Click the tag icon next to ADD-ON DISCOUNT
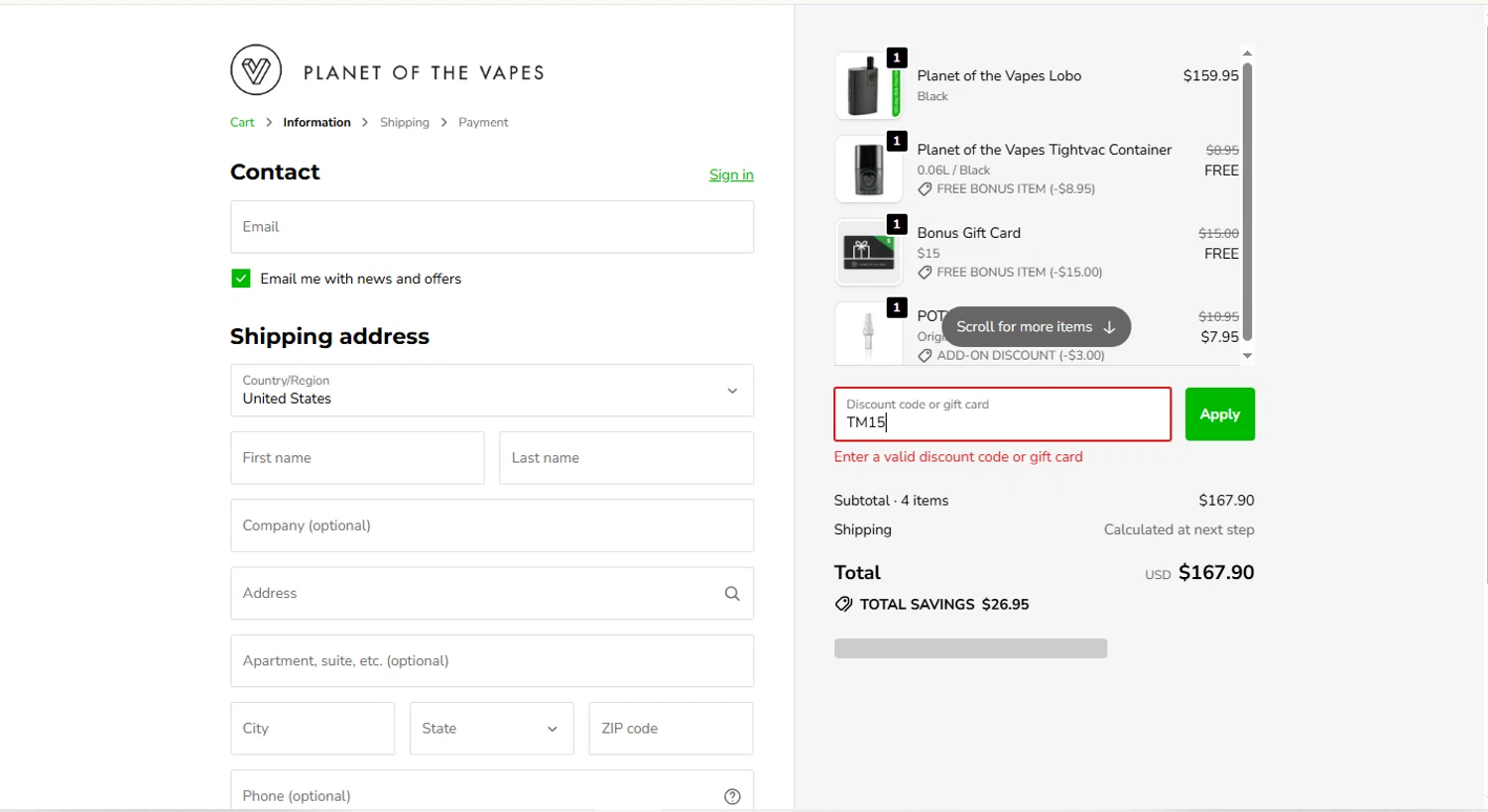1488x812 pixels. 925,355
